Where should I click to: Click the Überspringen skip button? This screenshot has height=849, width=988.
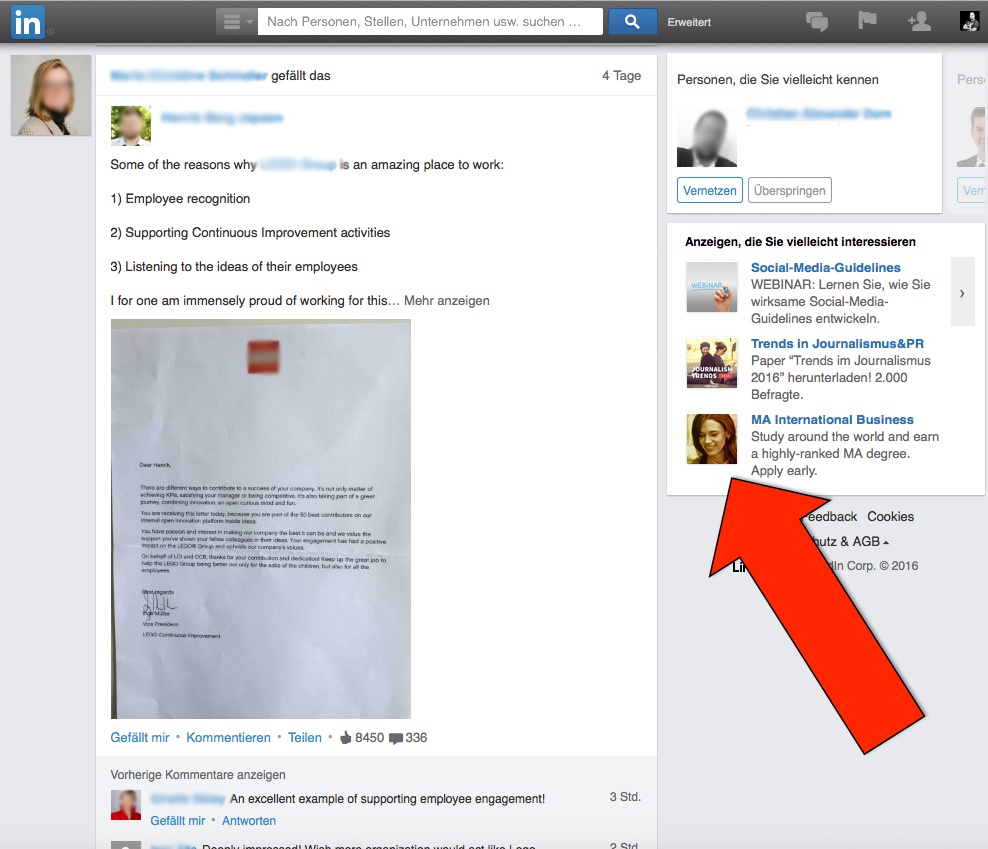click(x=790, y=190)
